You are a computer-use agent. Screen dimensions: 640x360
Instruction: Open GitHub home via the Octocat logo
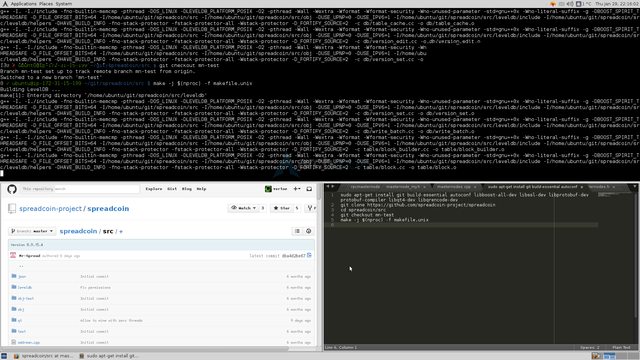click(x=12, y=189)
